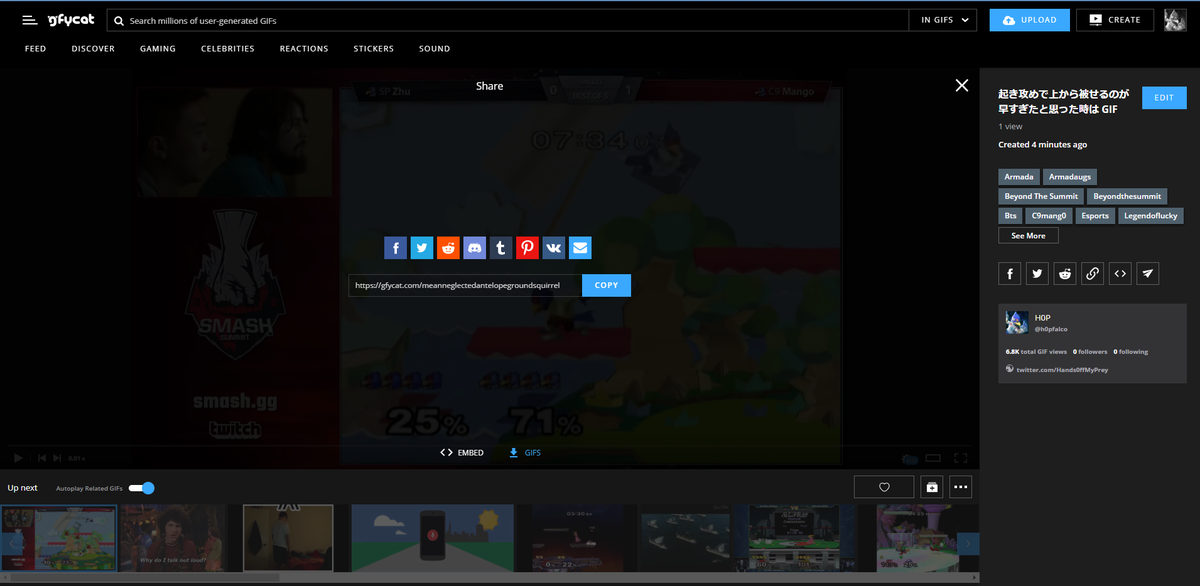Share by email from the Share dialog

pyautogui.click(x=581, y=248)
